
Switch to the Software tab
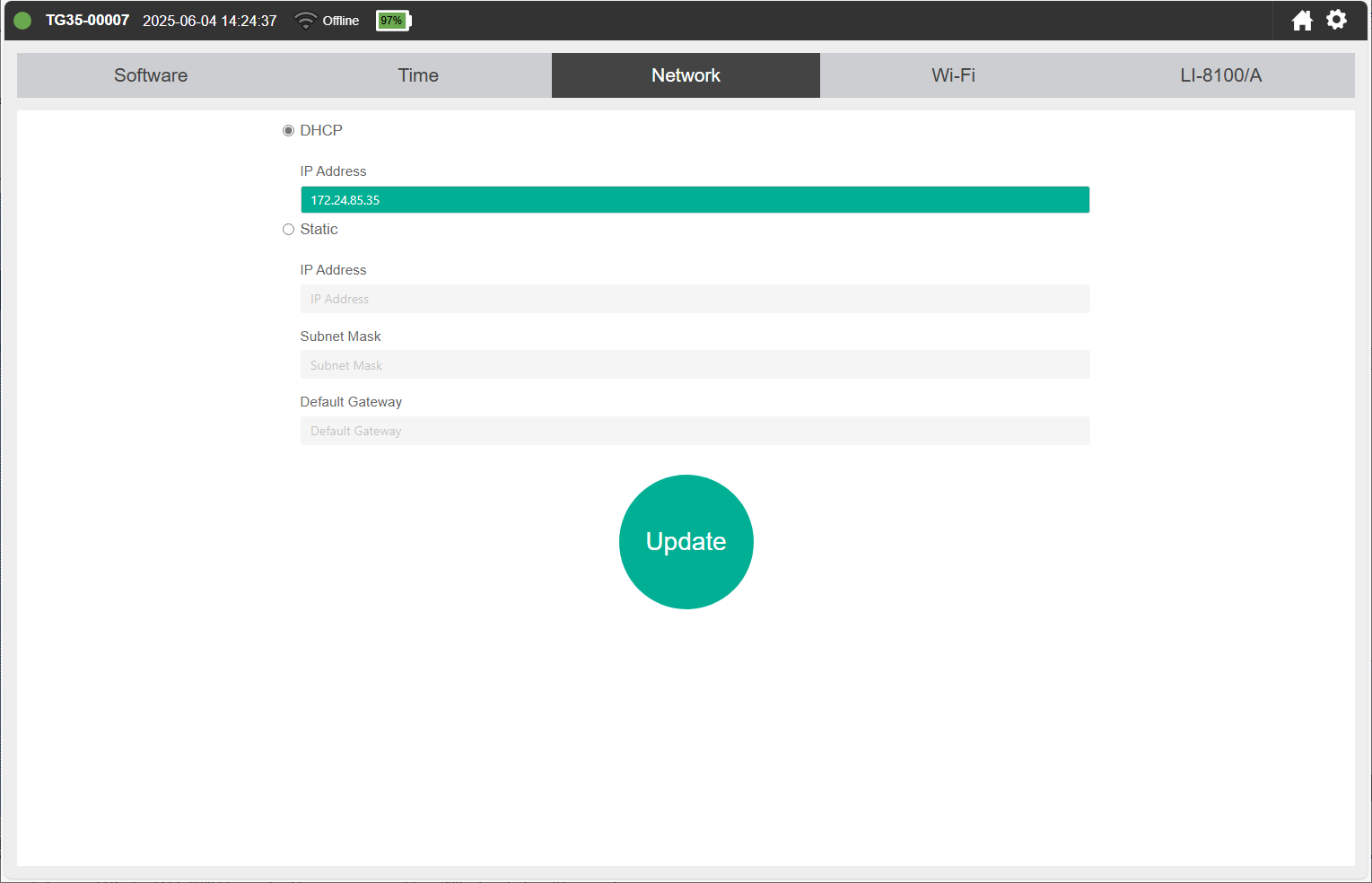pos(151,75)
